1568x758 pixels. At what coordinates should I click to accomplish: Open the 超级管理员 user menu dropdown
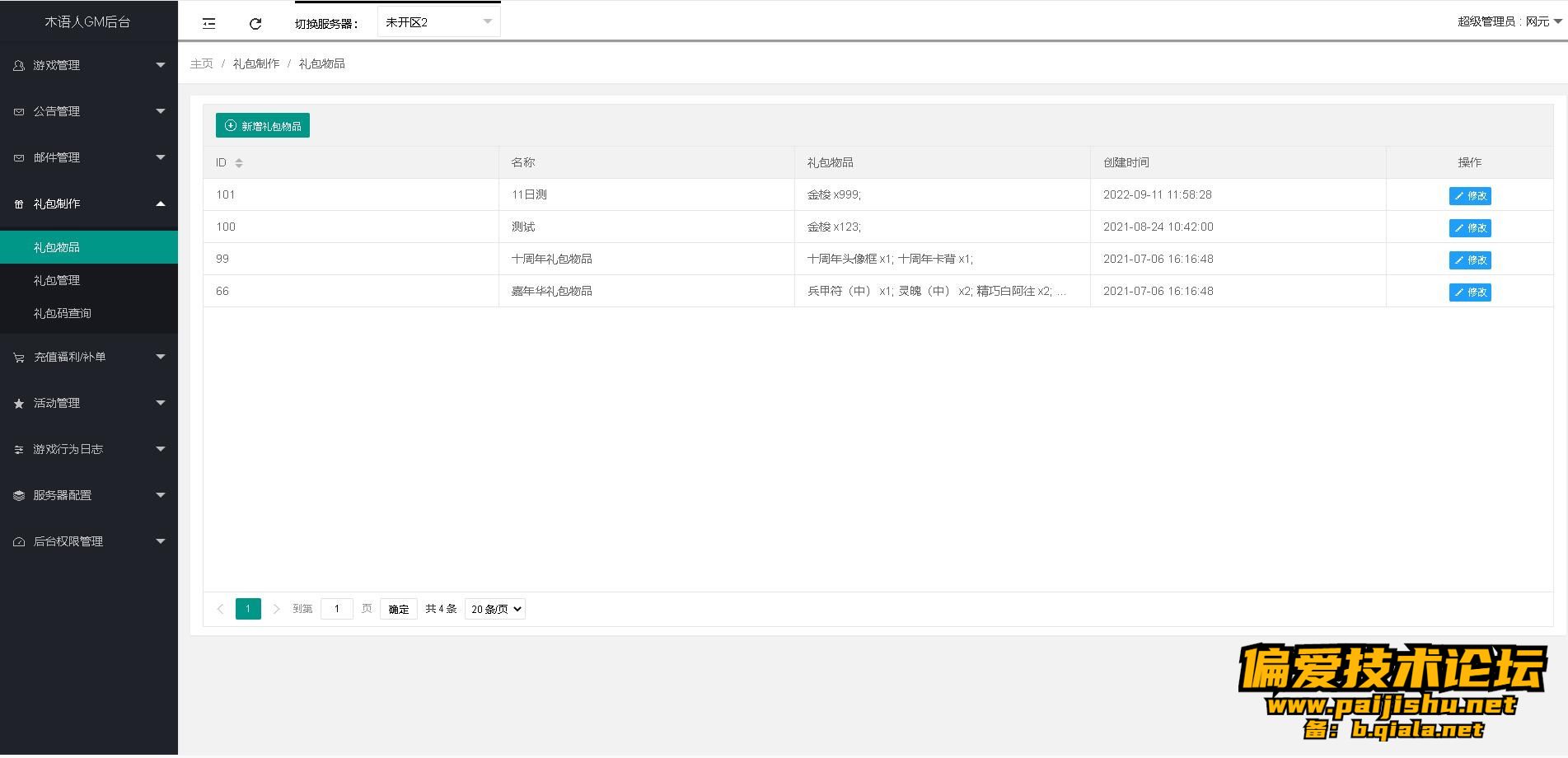click(x=1509, y=21)
